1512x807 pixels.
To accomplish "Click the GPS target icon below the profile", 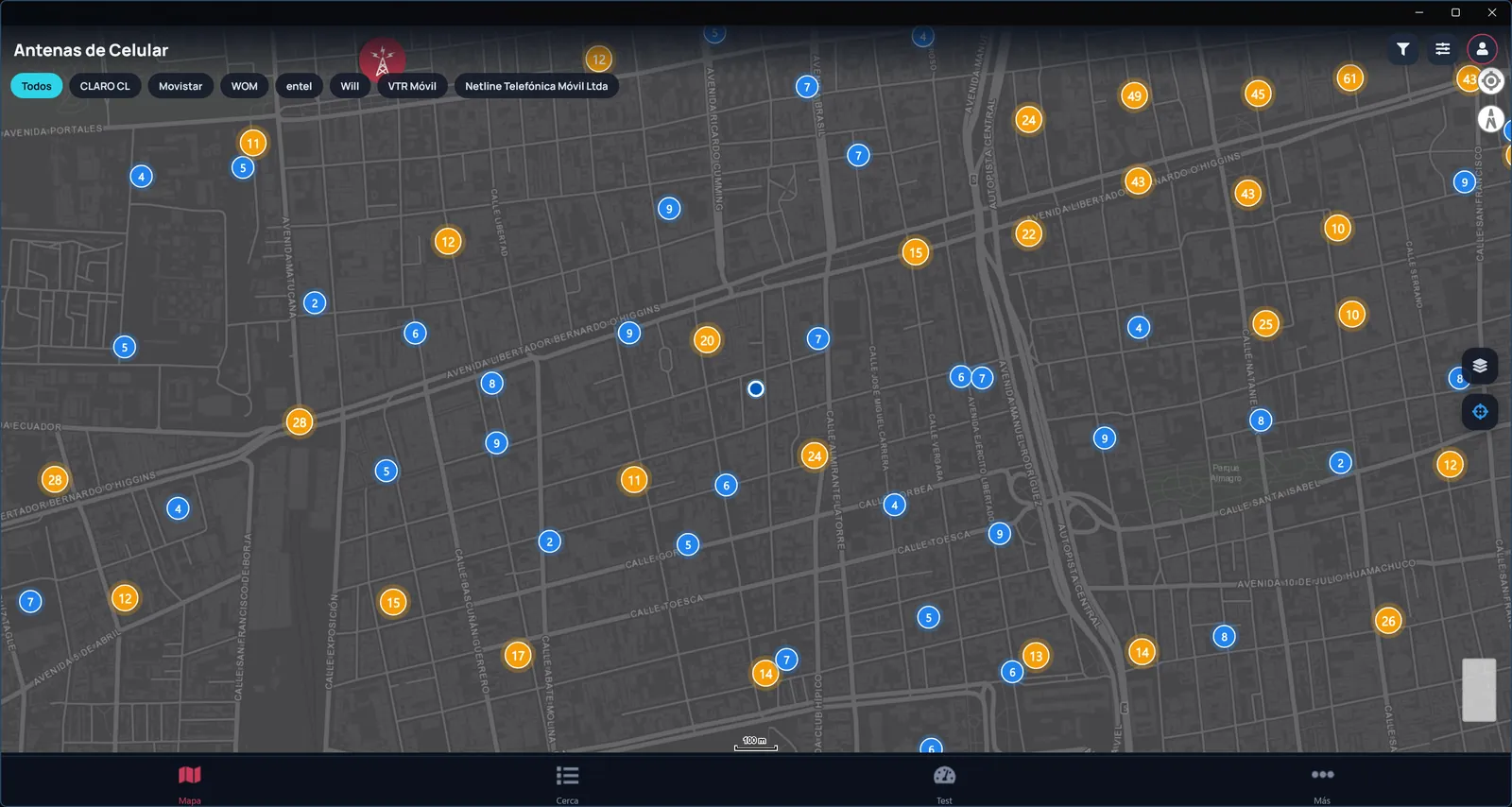I will coord(1491,81).
